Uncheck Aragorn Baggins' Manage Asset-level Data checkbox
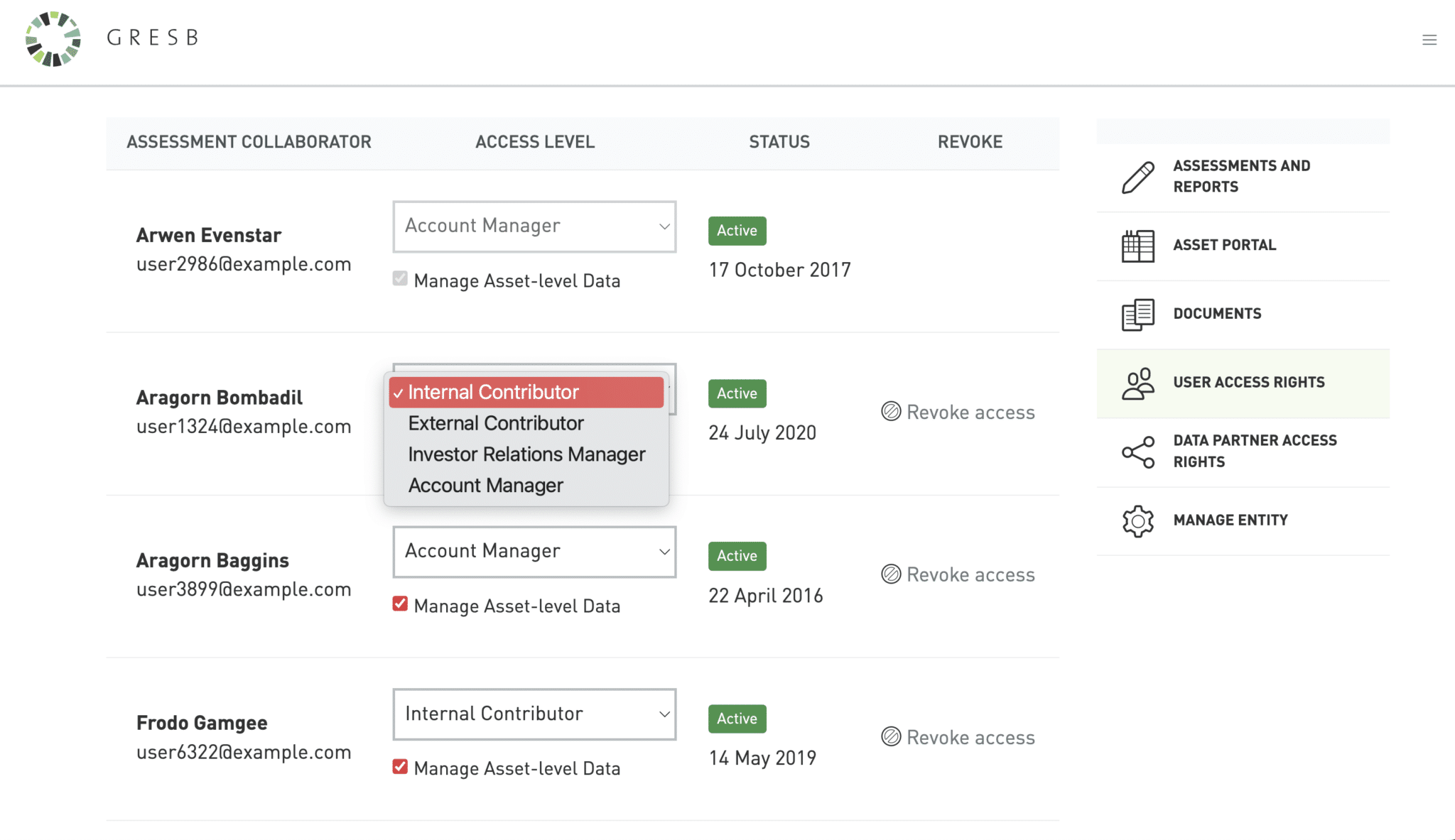Viewport: 1455px width, 840px height. coord(400,604)
